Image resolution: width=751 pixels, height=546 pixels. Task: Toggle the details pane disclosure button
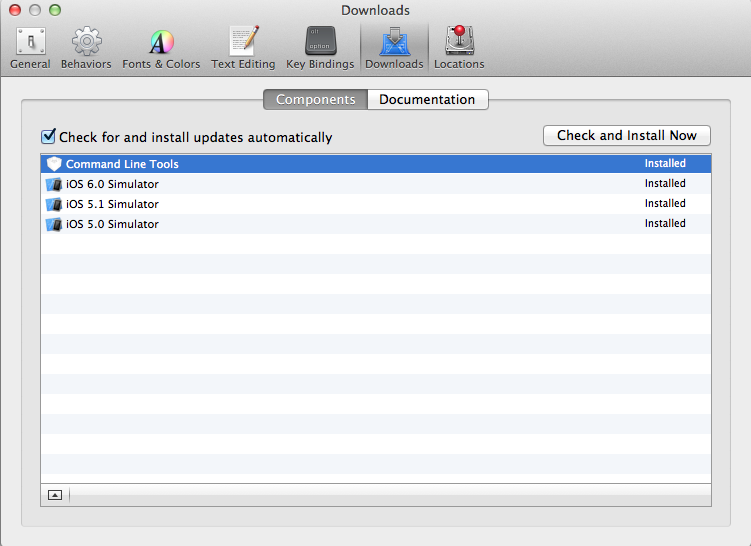[55, 495]
